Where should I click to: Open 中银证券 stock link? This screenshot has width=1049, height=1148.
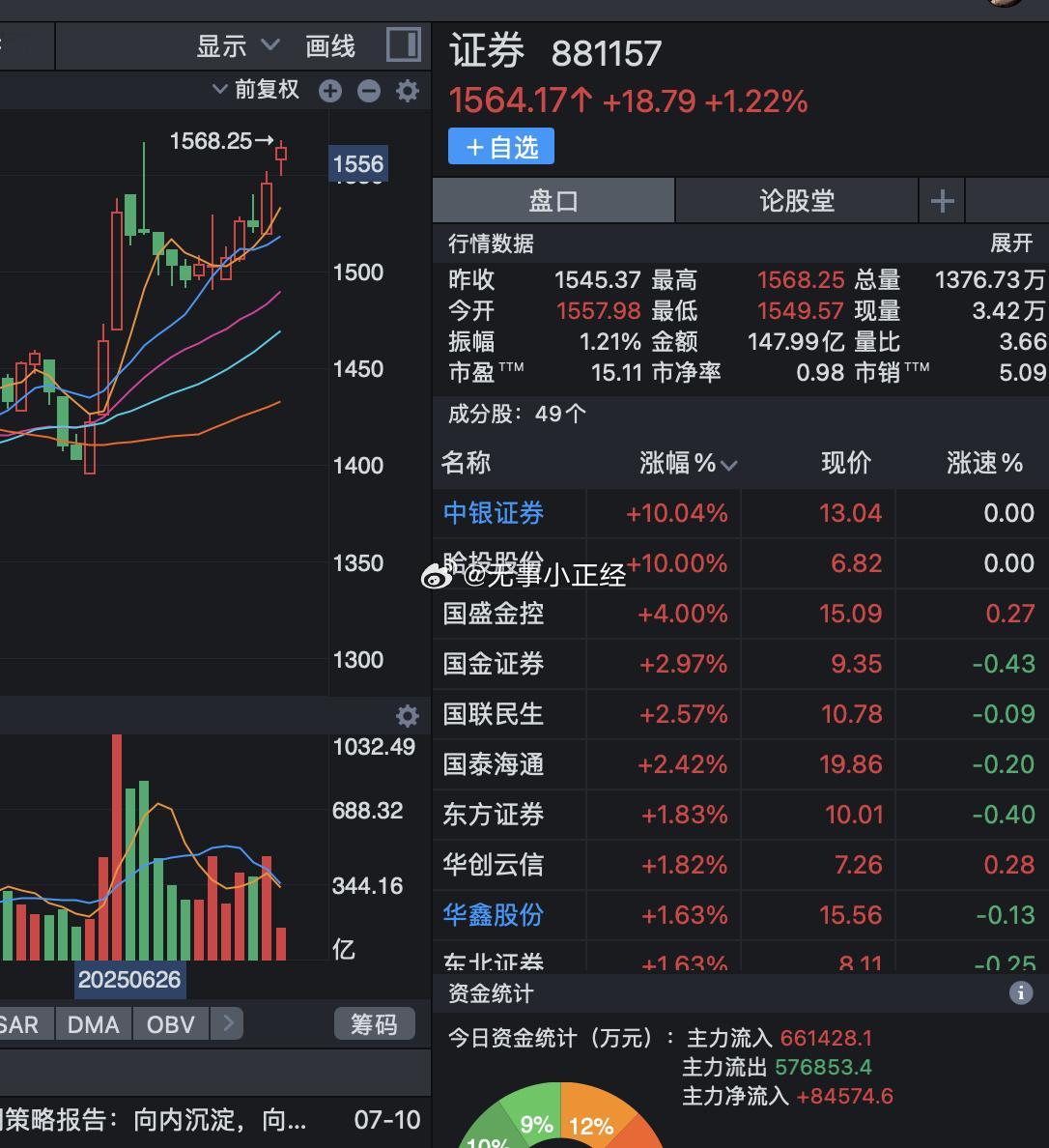[494, 513]
